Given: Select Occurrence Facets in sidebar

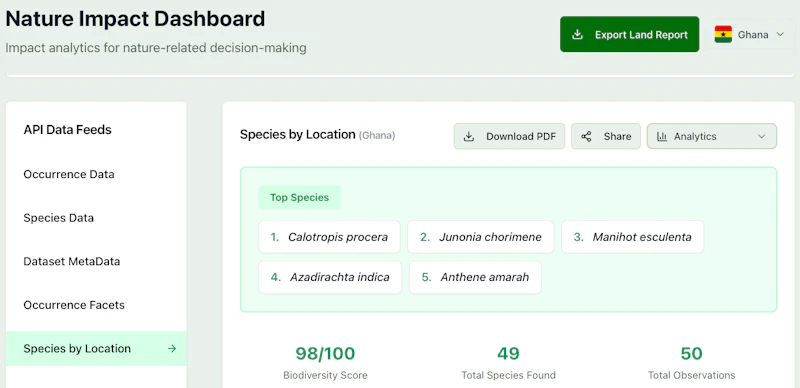Looking at the screenshot, I should pos(74,305).
